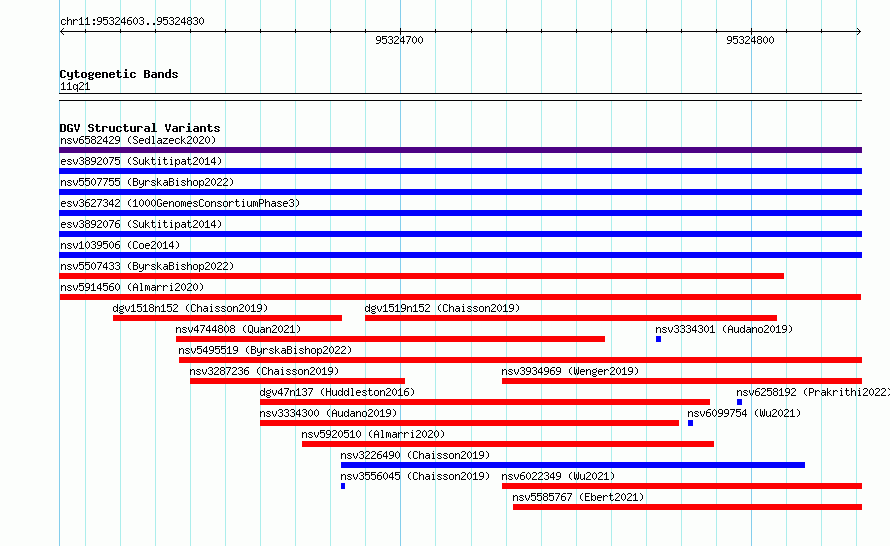Screen dimensions: 890x546
Task: Click the 11q21 band label
Action: click(75, 86)
